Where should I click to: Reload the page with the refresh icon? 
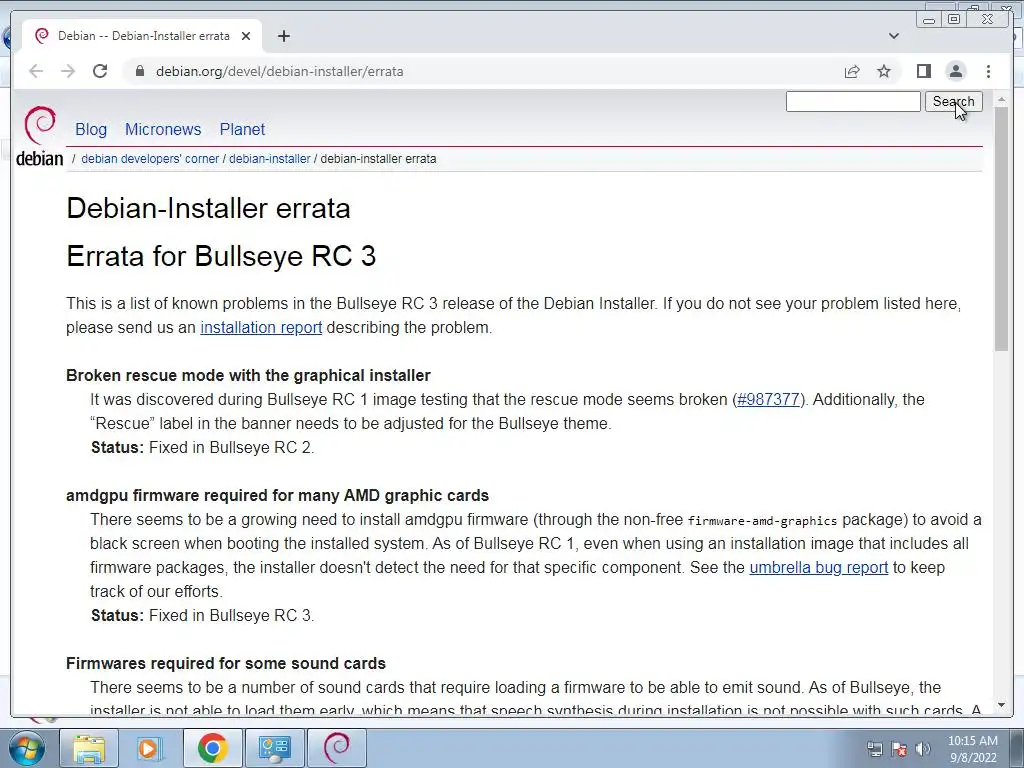pyautogui.click(x=100, y=71)
